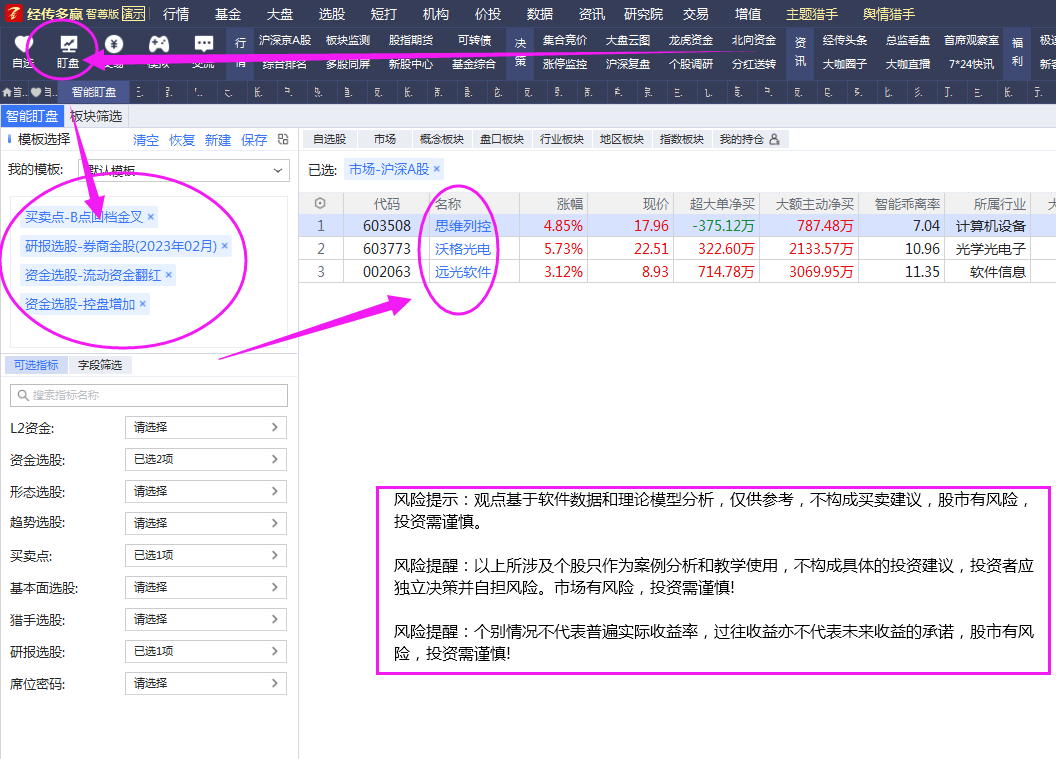Screen dimensions: 1056x759
Task: Click the 清空 link
Action: click(x=146, y=140)
